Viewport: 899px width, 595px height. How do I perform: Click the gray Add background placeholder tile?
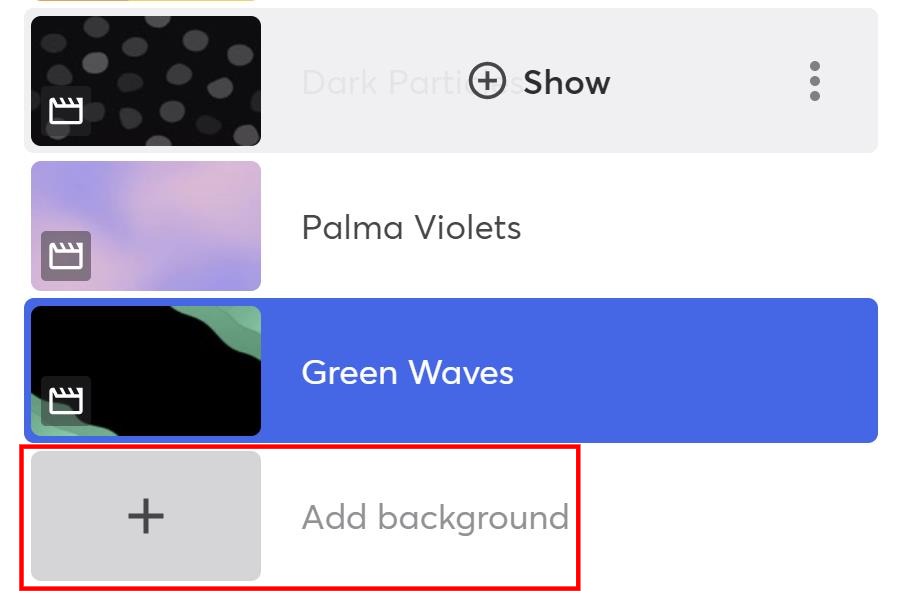tap(146, 516)
